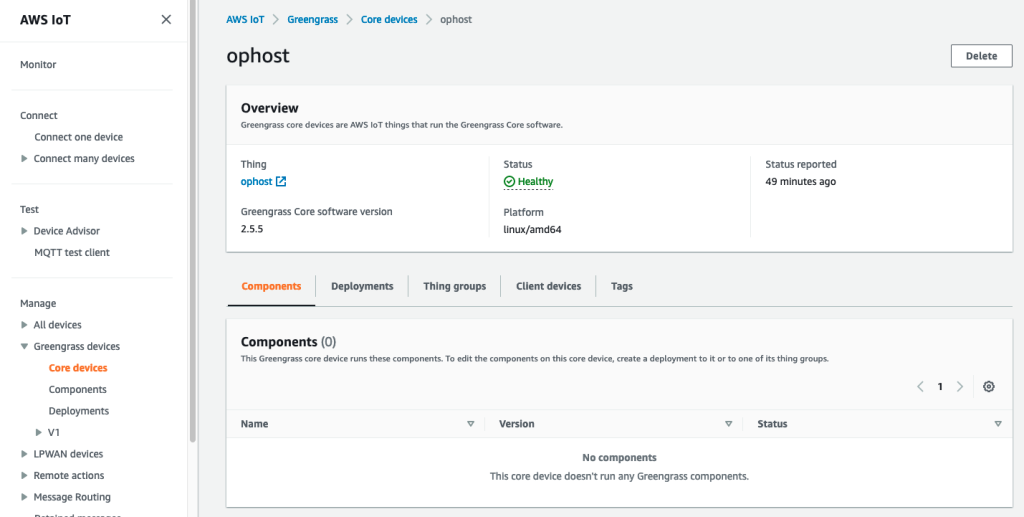Go to AWS IoT breadcrumb link
Screen dimensions: 1024x517
[246, 20]
